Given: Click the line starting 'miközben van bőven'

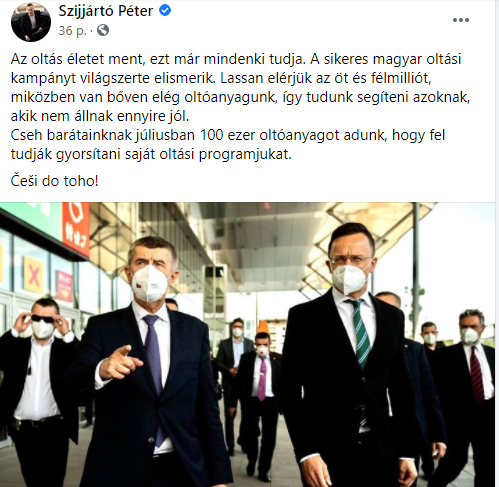Looking at the screenshot, I should (240, 97).
